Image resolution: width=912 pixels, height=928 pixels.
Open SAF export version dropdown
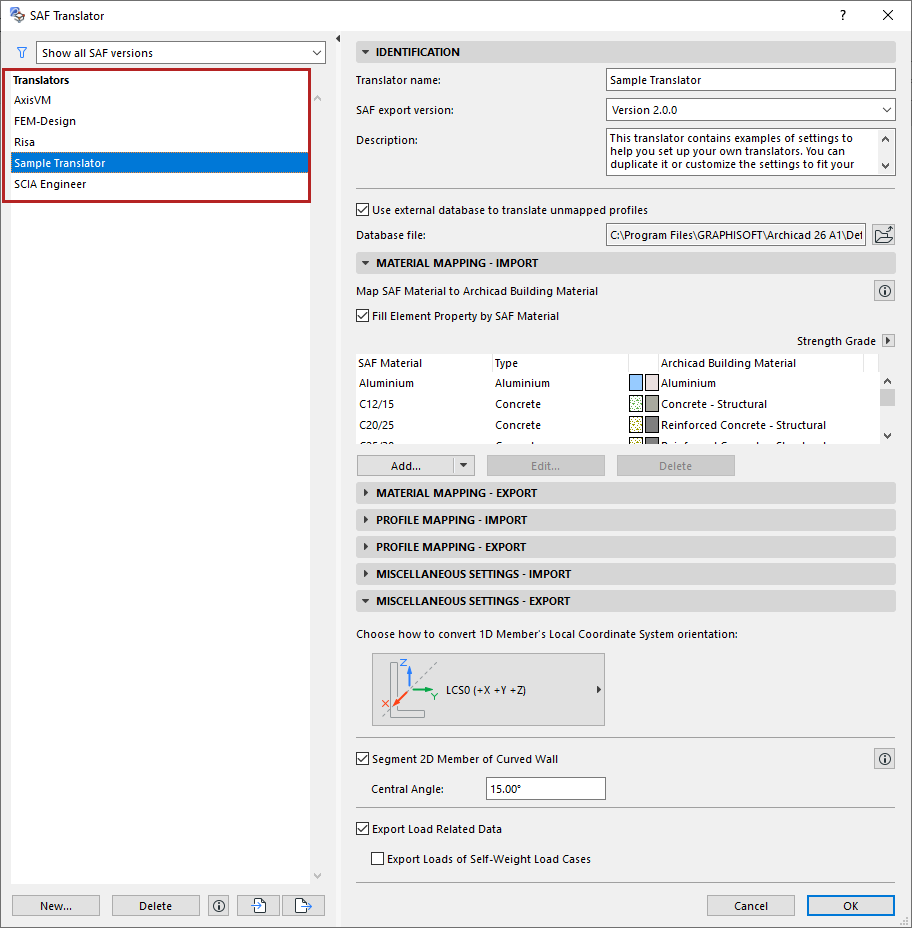(750, 110)
